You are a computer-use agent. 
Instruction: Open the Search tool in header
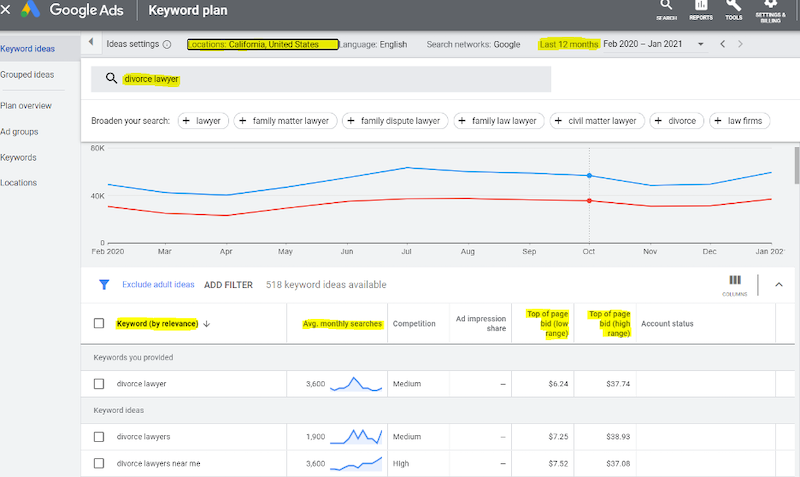click(666, 9)
